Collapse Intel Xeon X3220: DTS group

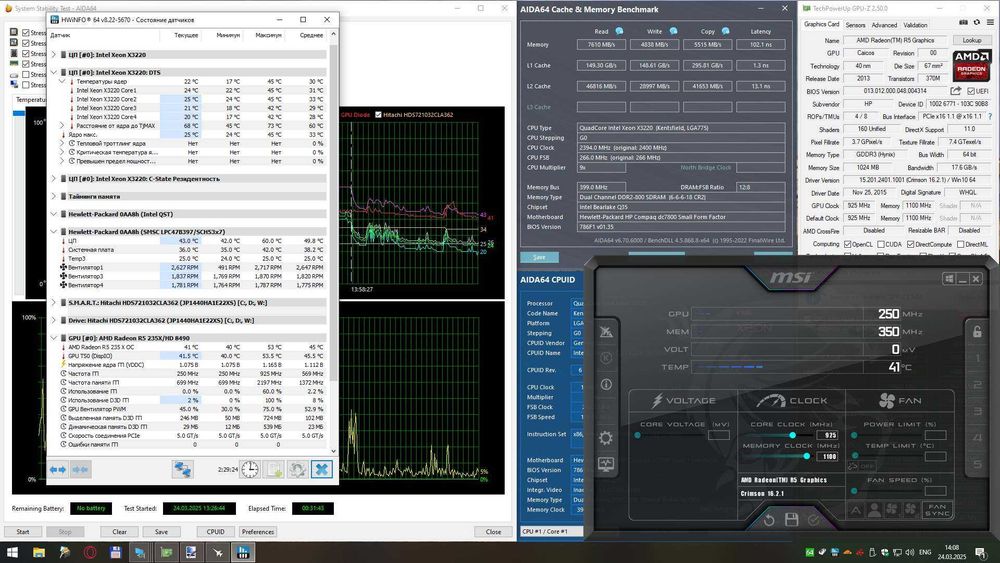click(54, 73)
